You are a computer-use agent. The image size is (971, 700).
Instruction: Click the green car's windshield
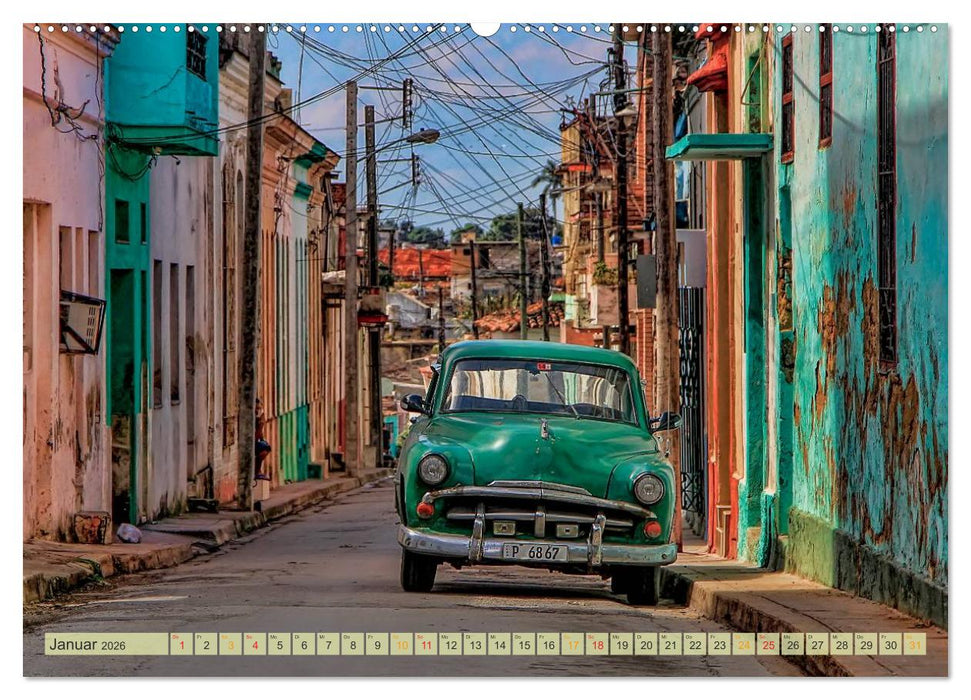(x=539, y=388)
